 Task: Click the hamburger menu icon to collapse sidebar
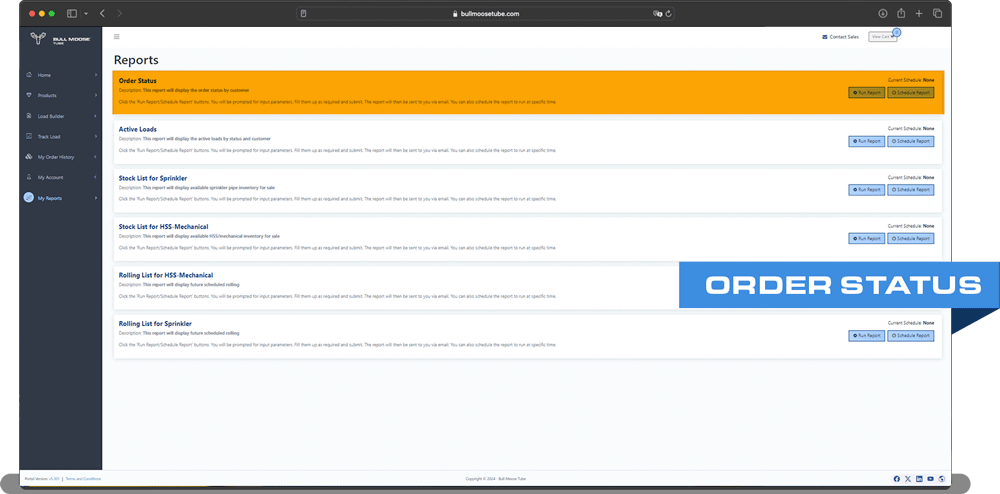(x=117, y=37)
